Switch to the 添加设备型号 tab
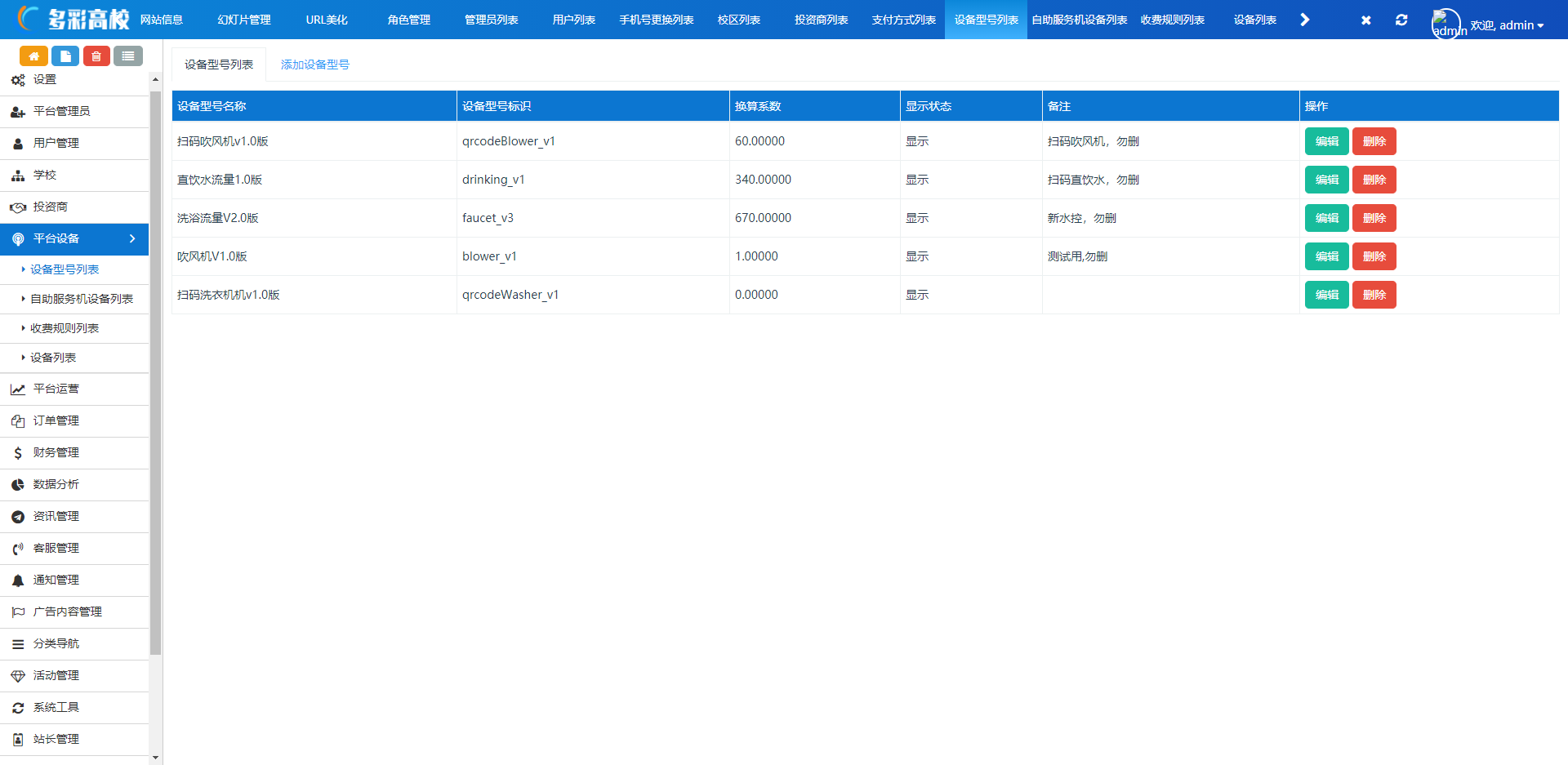 315,64
